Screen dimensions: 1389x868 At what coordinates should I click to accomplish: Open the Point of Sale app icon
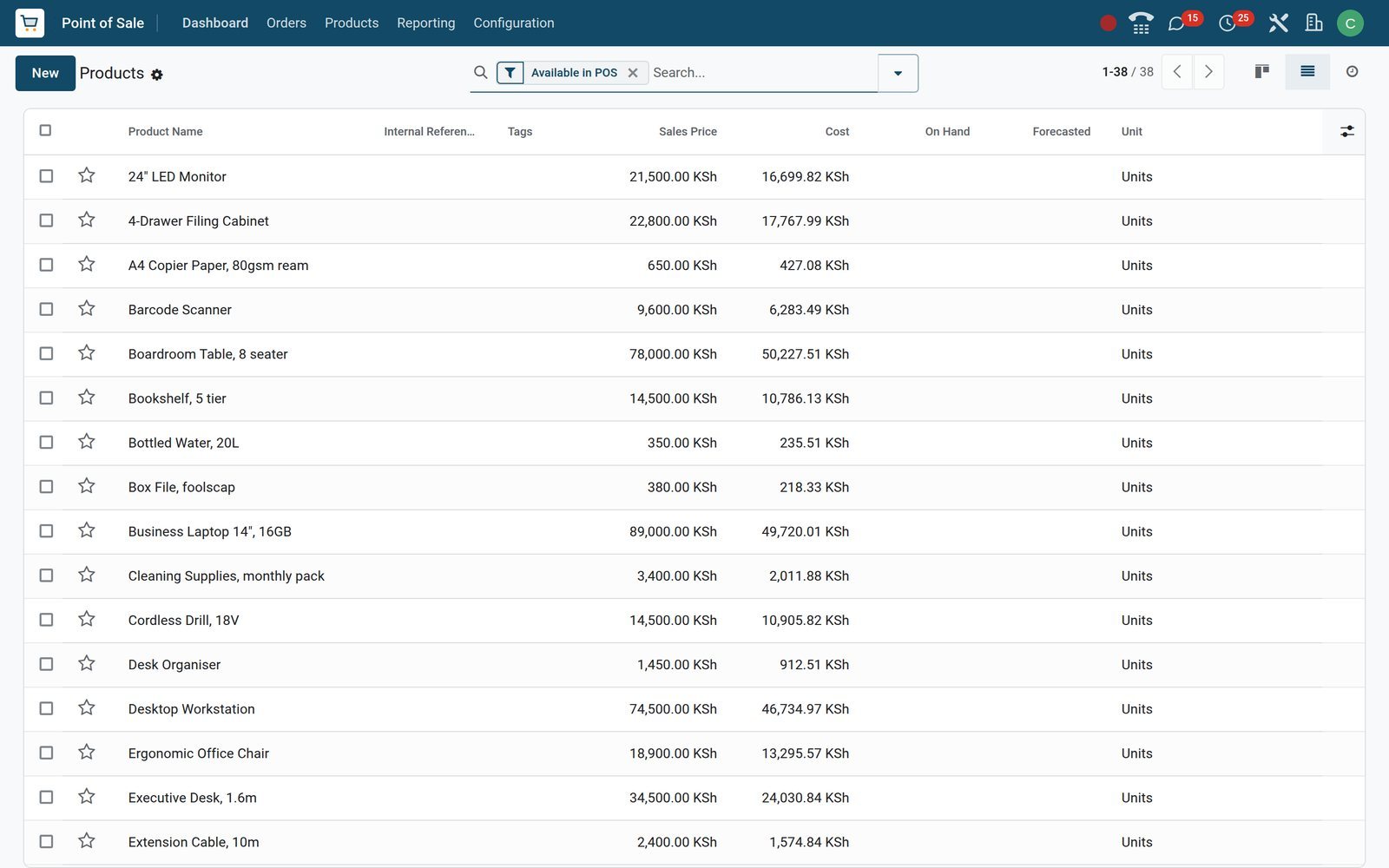30,23
